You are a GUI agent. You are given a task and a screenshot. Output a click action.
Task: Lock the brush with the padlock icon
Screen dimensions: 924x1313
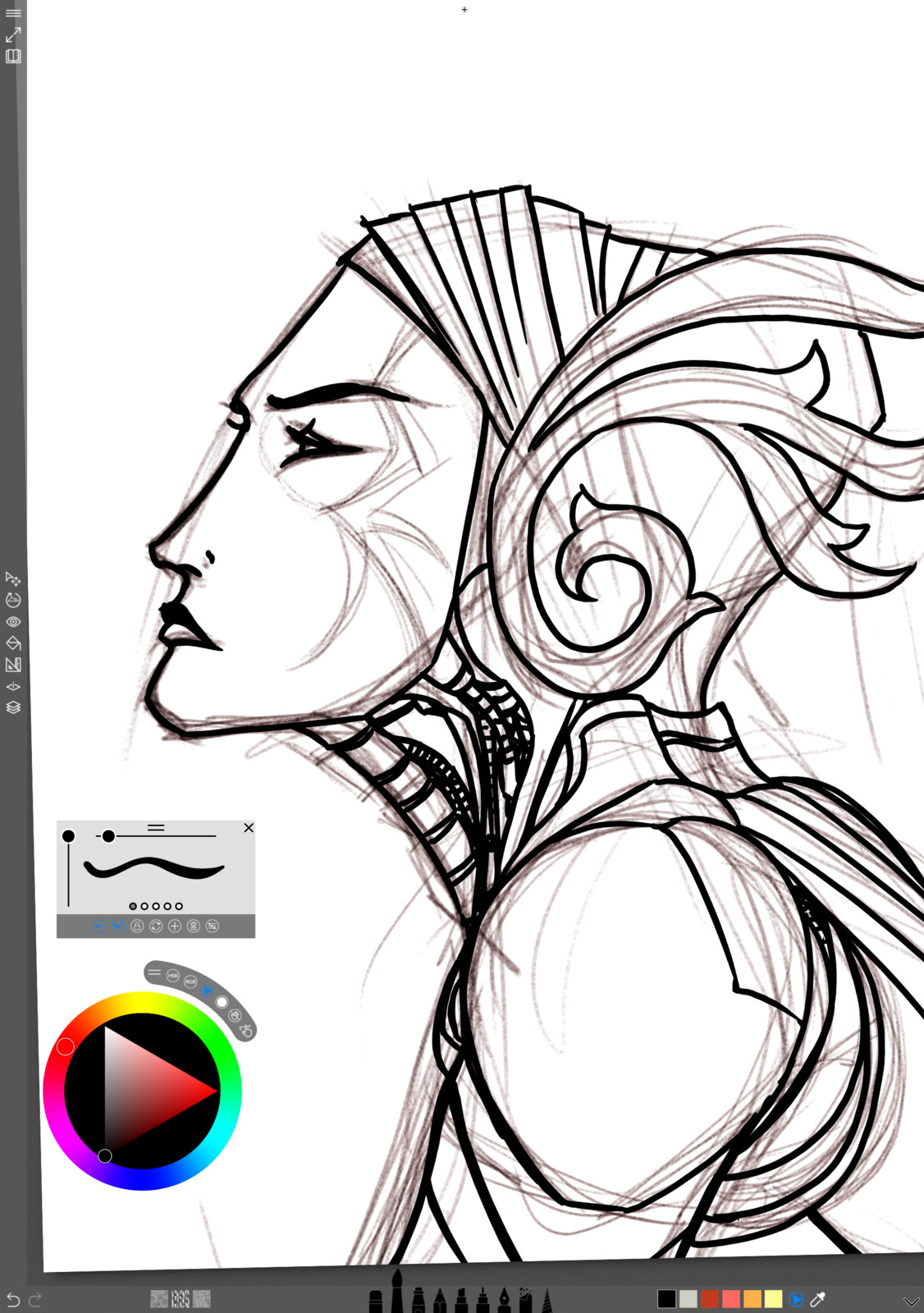[137, 926]
